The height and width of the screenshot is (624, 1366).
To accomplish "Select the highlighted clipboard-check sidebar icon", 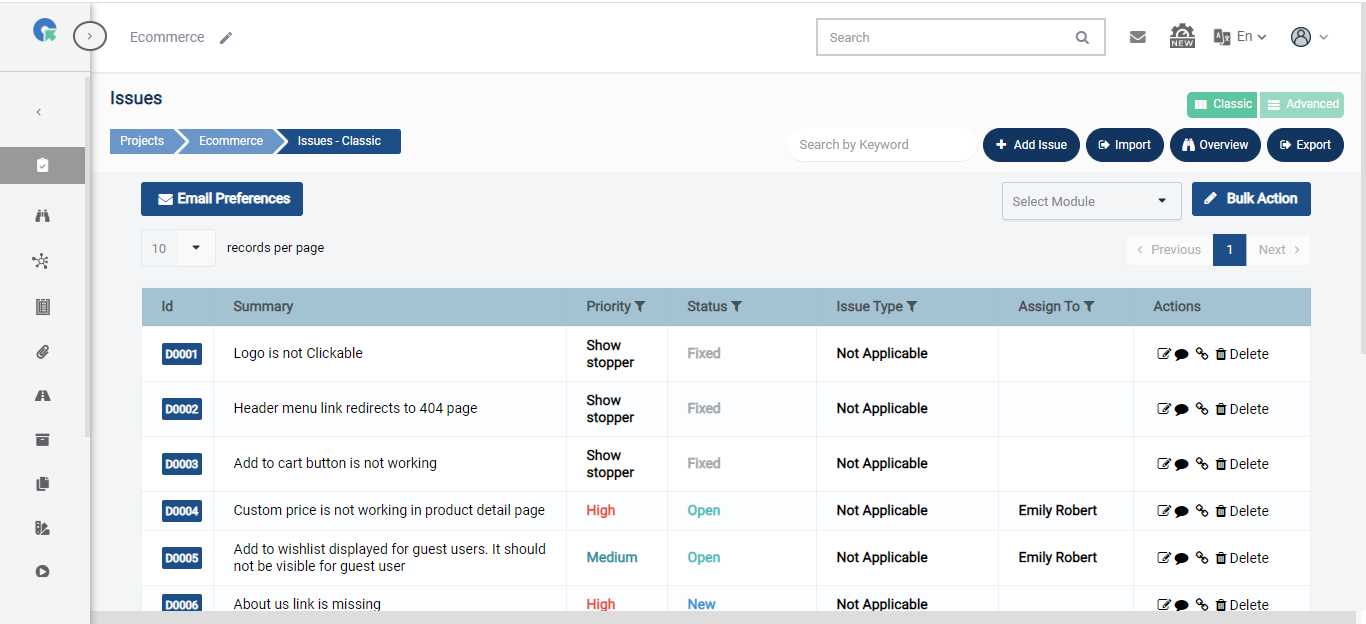I will [42, 165].
